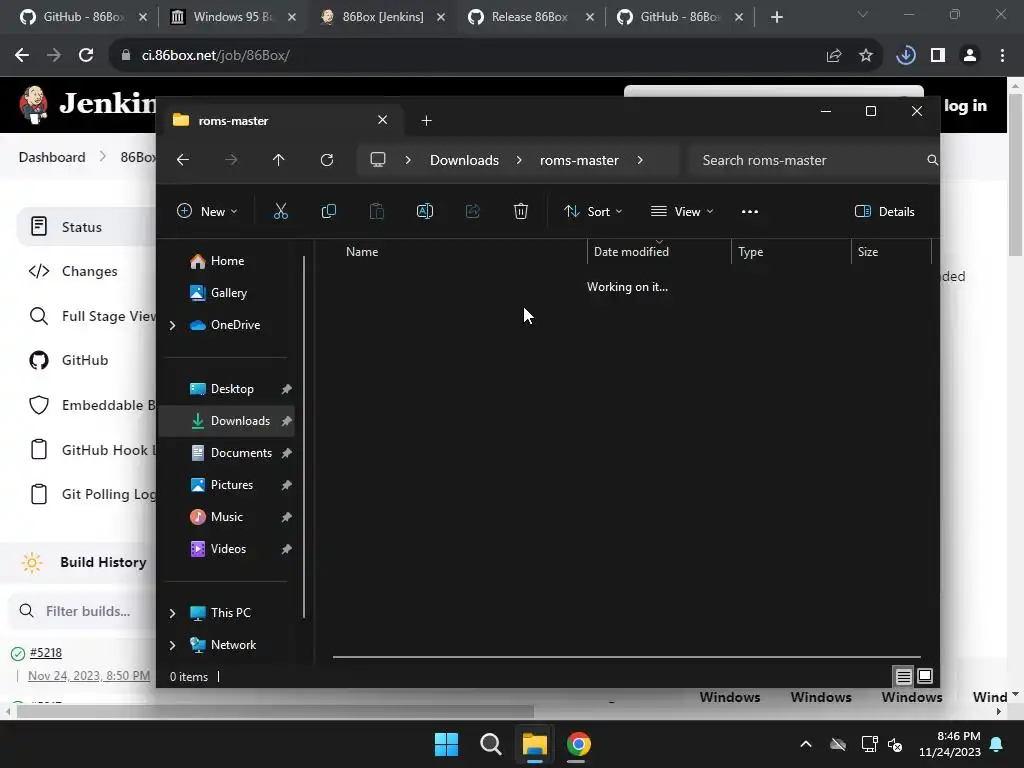Image resolution: width=1024 pixels, height=768 pixels.
Task: Open the New dropdown in Explorer
Action: coord(207,212)
